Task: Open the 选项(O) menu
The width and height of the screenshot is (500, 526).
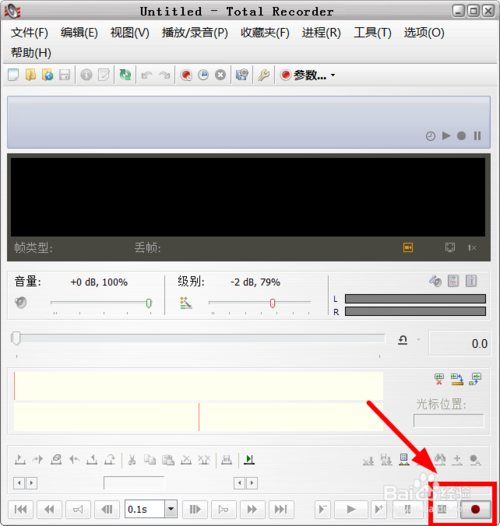Action: pyautogui.click(x=424, y=33)
